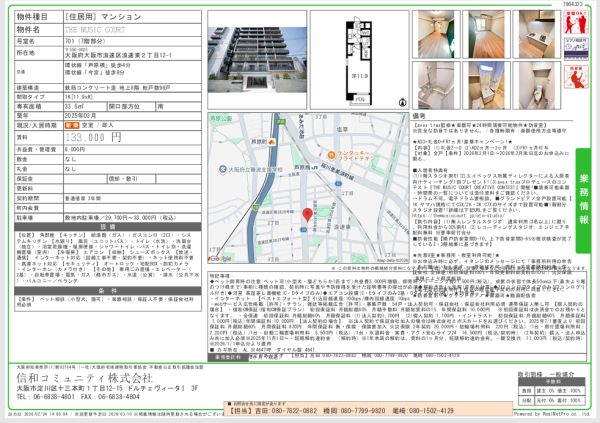Viewport: 600px width, 423px height.
Task: Select the 2025年03月 construction date
Action: click(80, 116)
